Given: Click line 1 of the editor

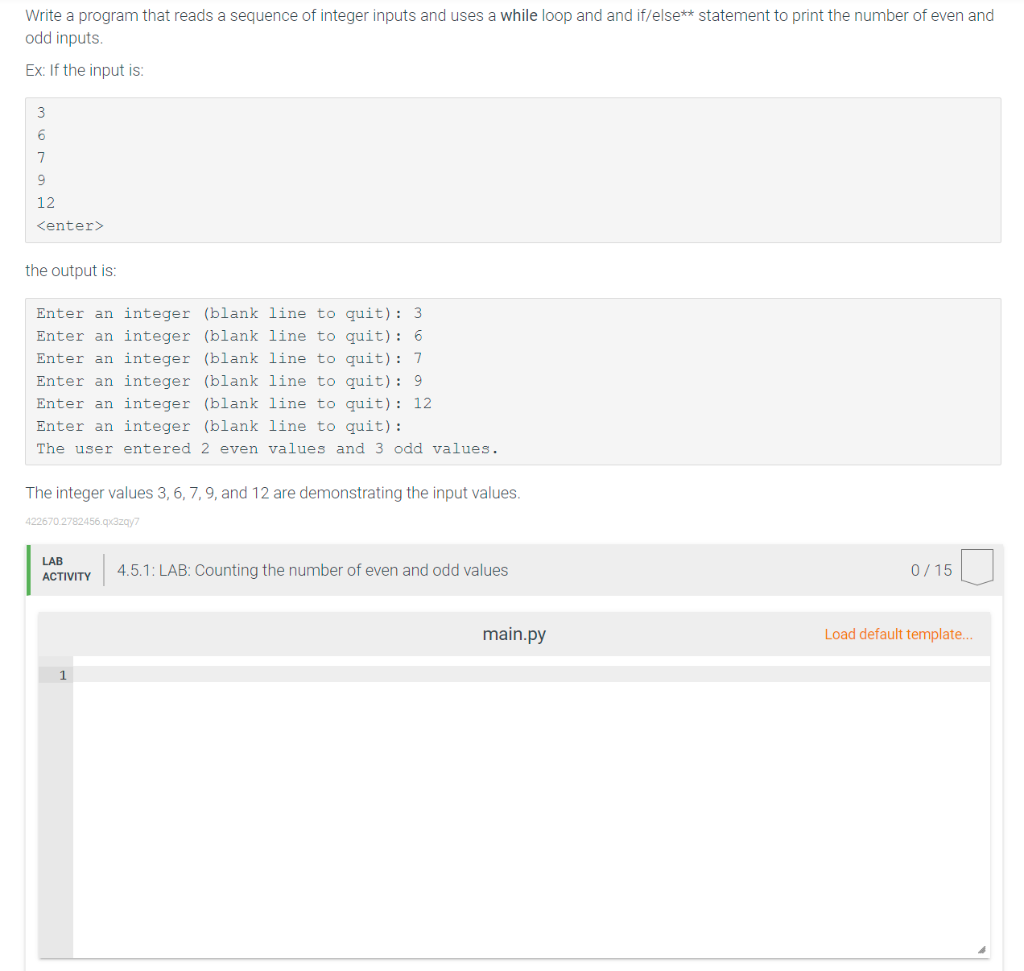Looking at the screenshot, I should point(300,675).
